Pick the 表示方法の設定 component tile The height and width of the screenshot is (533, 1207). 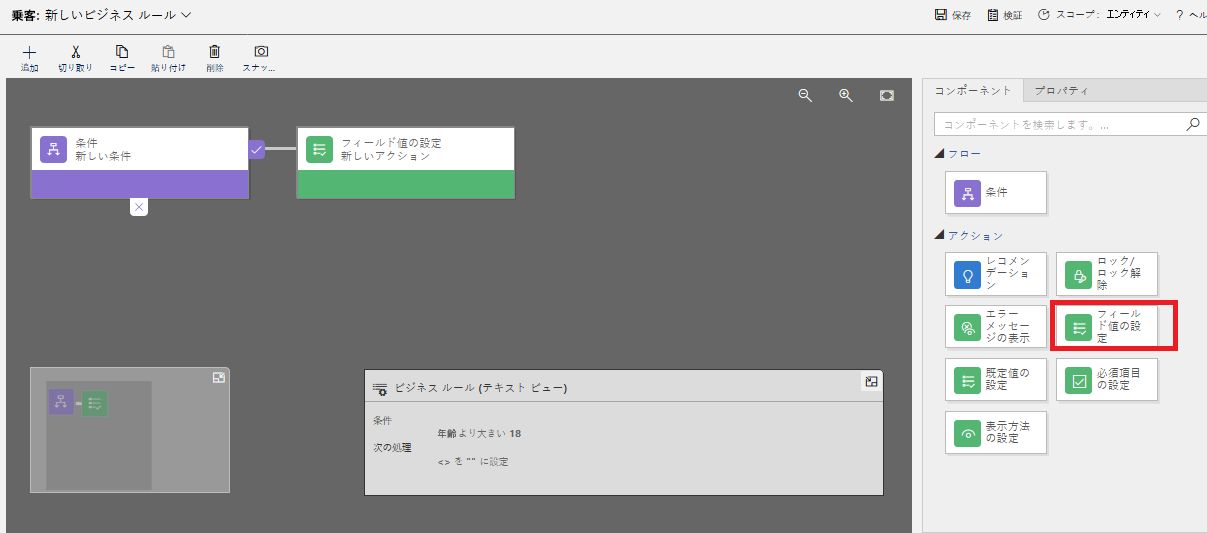click(996, 433)
